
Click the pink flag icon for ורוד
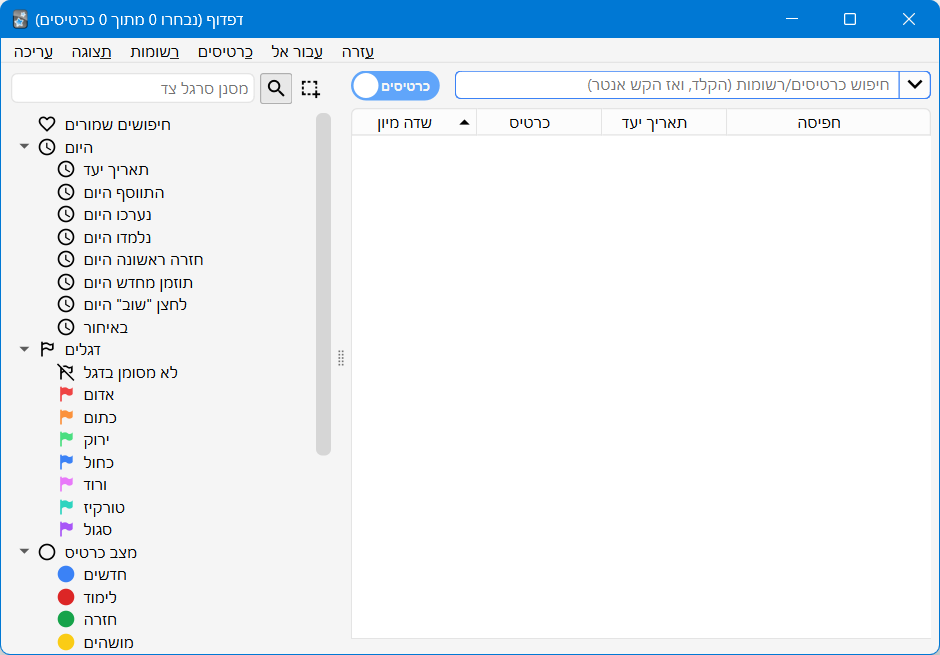point(66,484)
